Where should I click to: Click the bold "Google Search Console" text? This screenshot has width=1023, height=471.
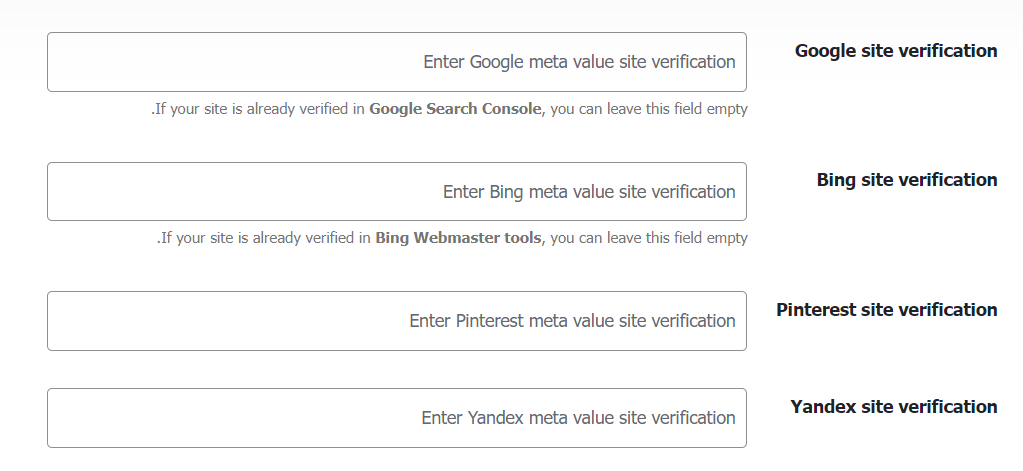pyautogui.click(x=455, y=109)
